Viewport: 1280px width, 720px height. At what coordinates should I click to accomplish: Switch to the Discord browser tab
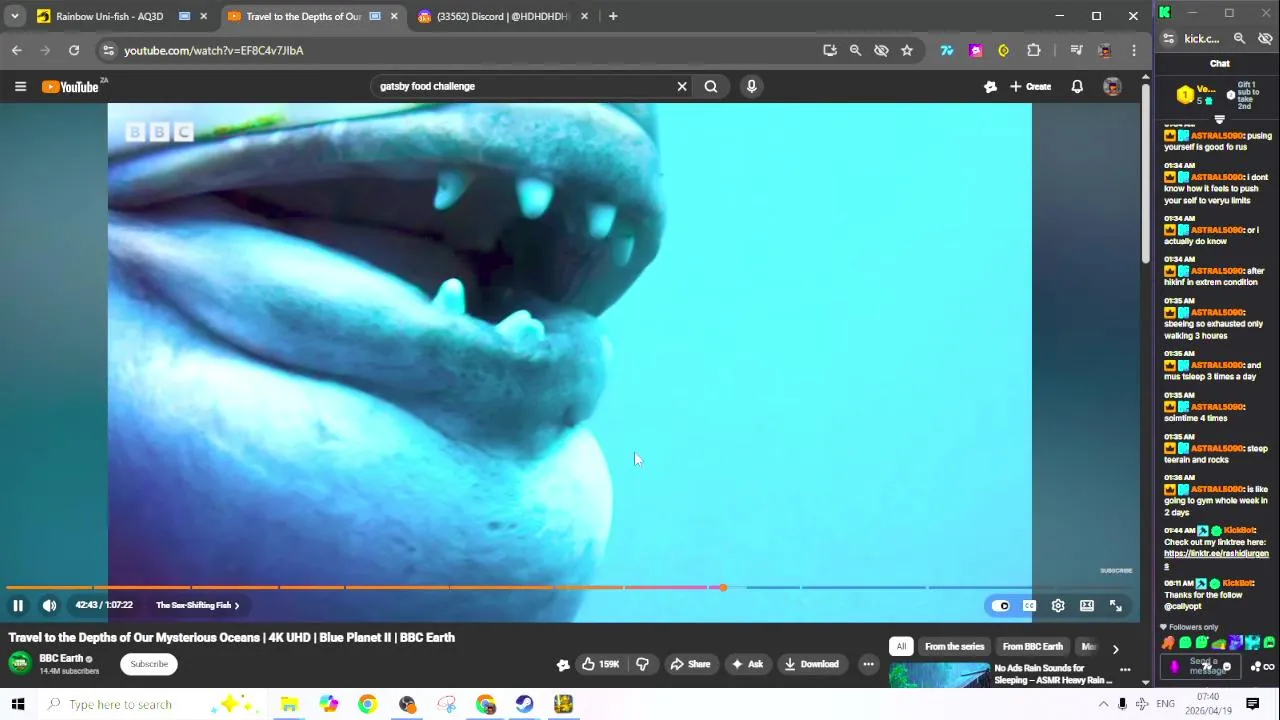pyautogui.click(x=500, y=16)
